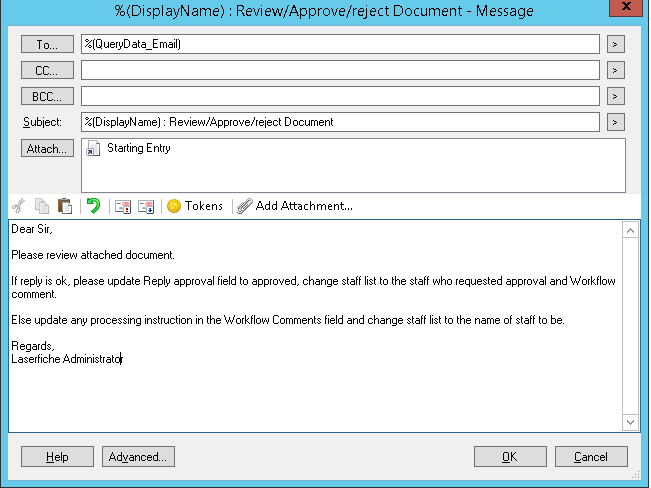Click Add Attachment paperclip button
651x488 pixels.
pos(295,206)
